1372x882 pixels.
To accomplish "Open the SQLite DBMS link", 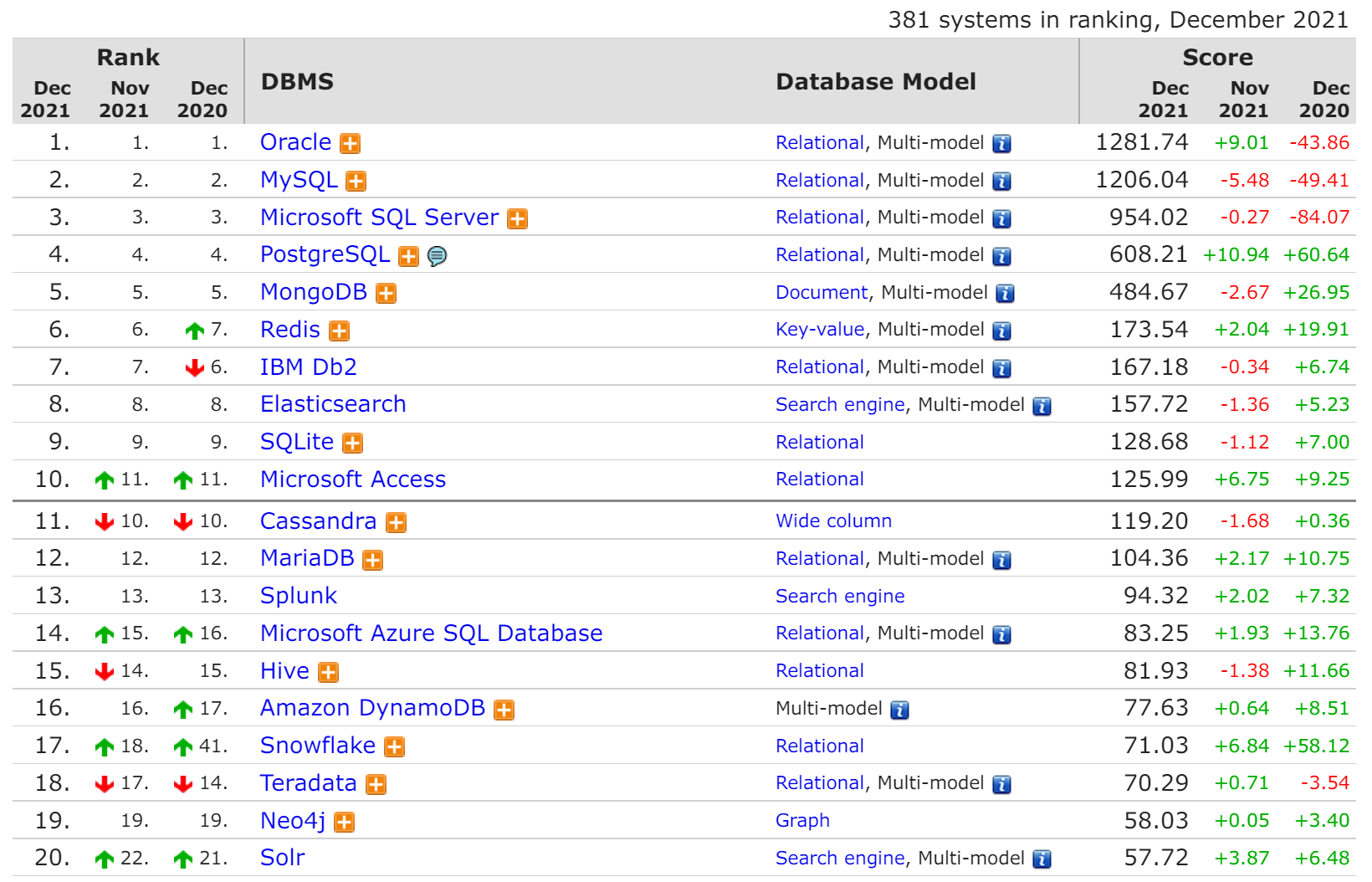I will click(x=297, y=442).
